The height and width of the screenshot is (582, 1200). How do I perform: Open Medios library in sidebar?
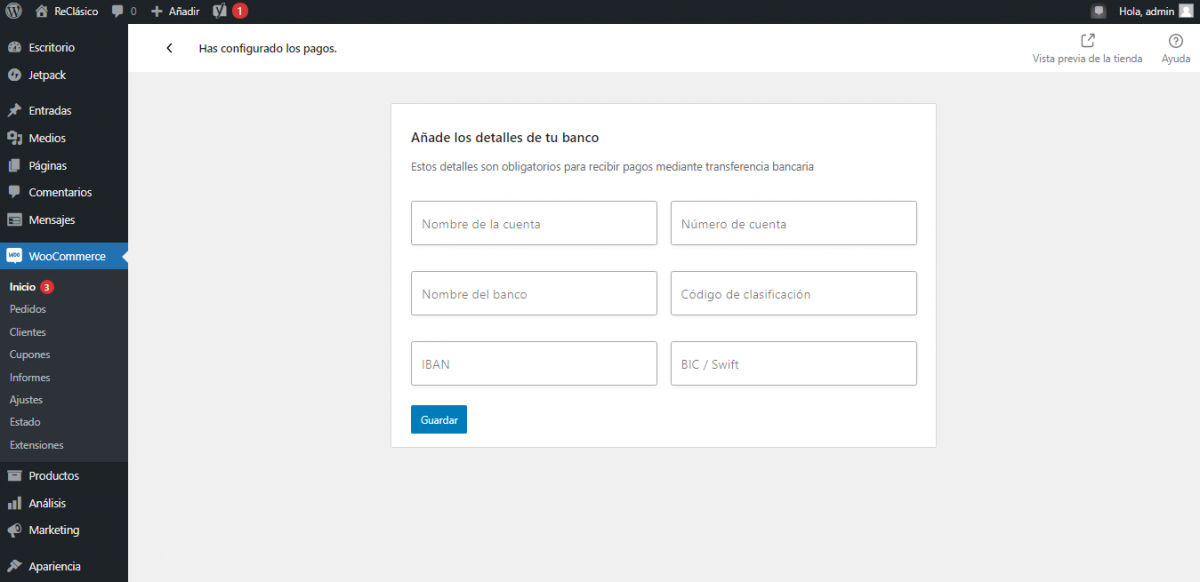coord(47,138)
